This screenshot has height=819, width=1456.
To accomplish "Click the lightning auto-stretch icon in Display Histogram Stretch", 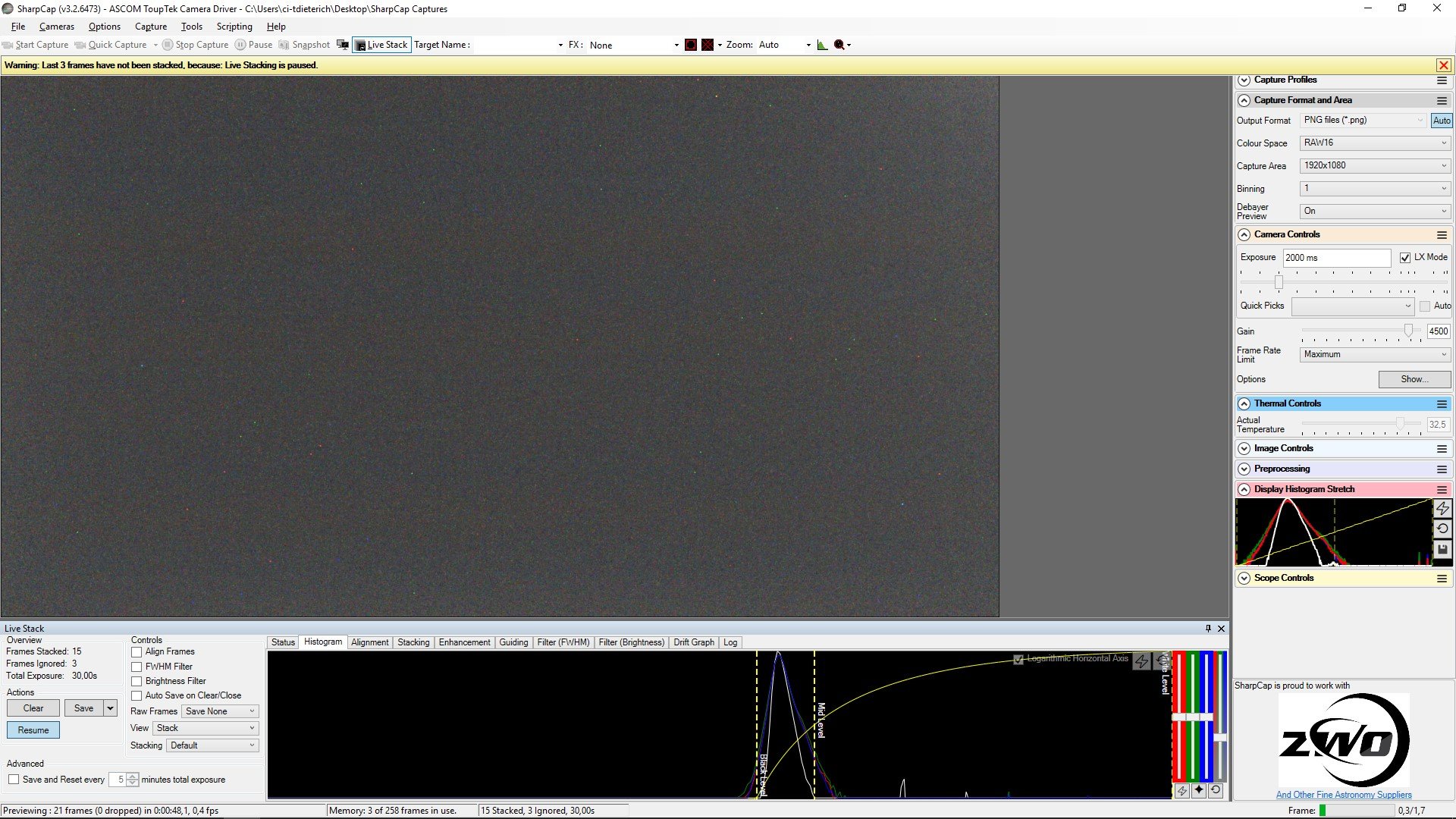I will [1442, 508].
